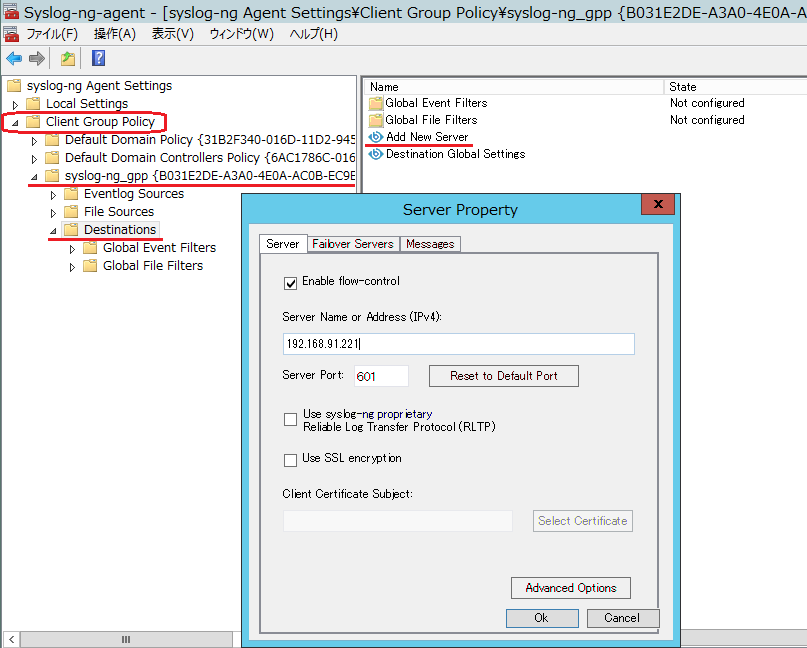Click the menu bar console icon beside ファイル
Image resolution: width=807 pixels, height=648 pixels.
11,34
